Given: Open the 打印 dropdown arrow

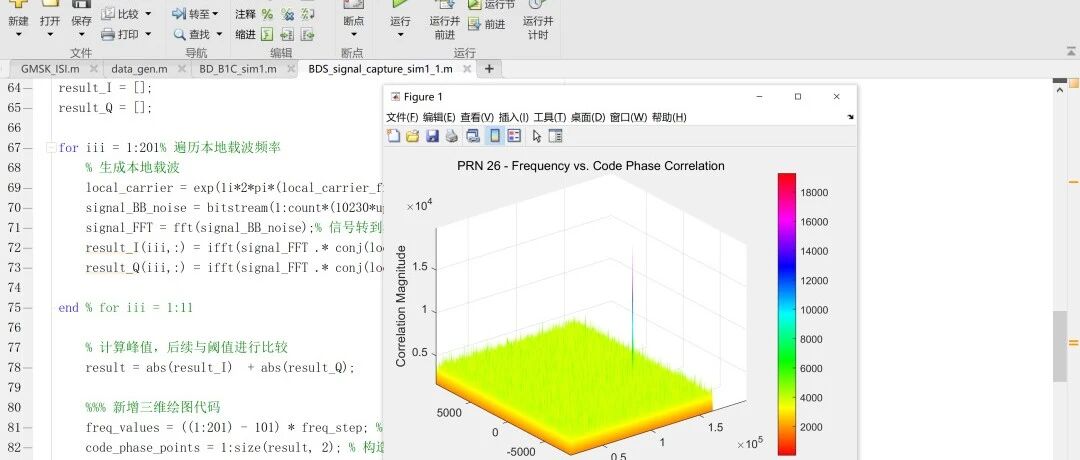Looking at the screenshot, I should (x=148, y=34).
